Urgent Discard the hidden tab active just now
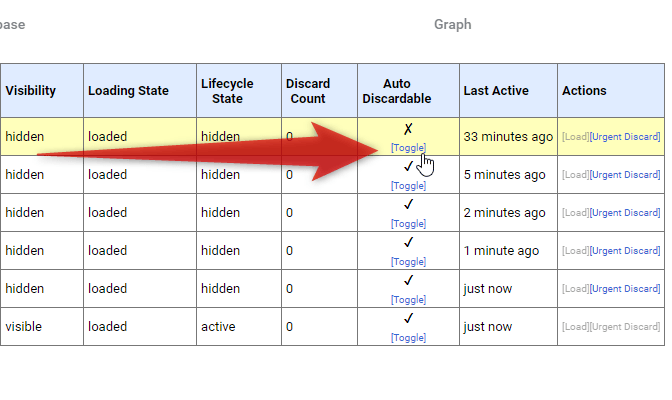 tap(625, 289)
